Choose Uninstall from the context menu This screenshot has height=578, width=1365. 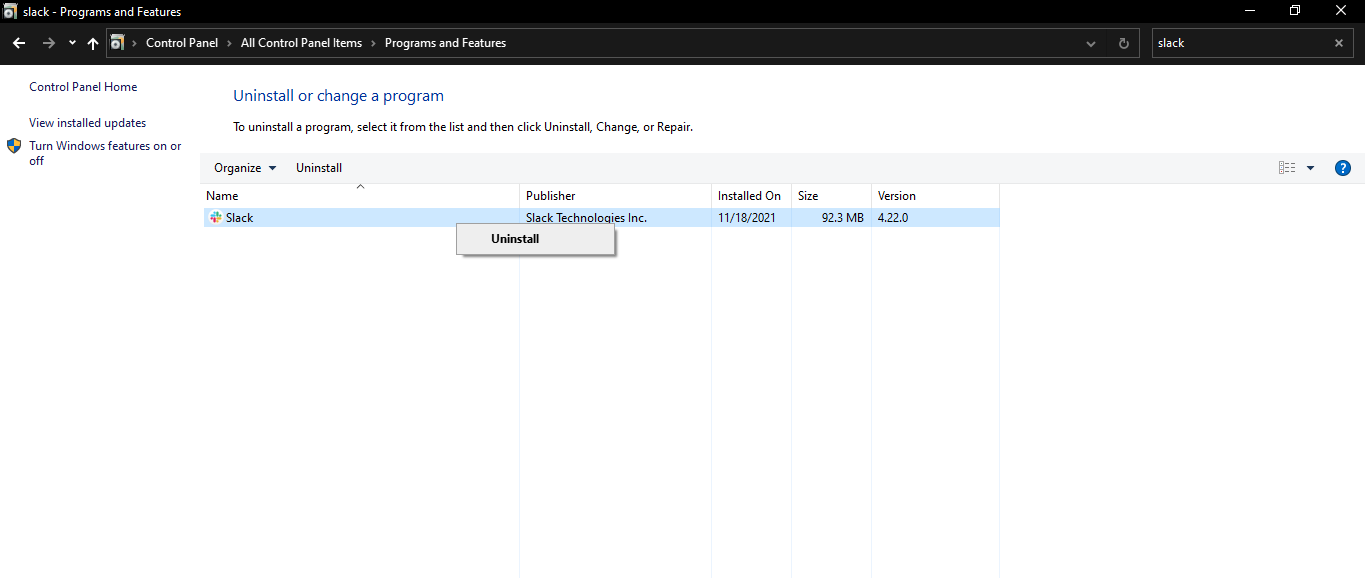click(x=515, y=239)
